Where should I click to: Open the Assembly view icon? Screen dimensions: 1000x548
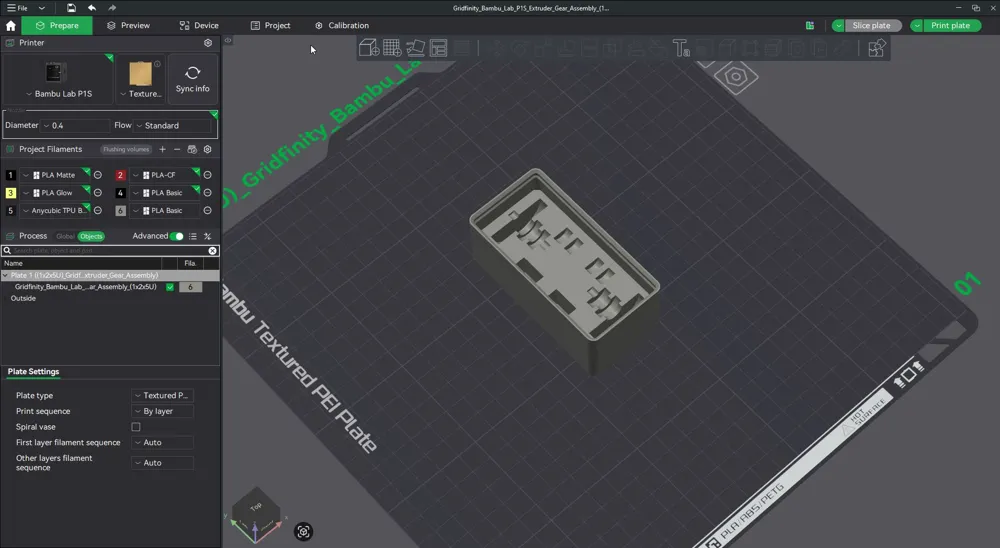(877, 48)
